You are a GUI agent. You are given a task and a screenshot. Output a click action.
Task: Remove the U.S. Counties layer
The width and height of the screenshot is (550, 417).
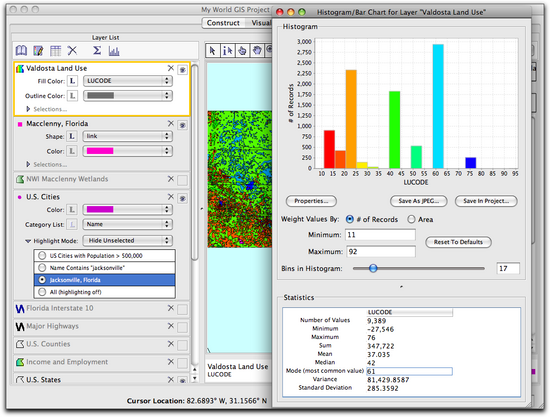pyautogui.click(x=170, y=344)
